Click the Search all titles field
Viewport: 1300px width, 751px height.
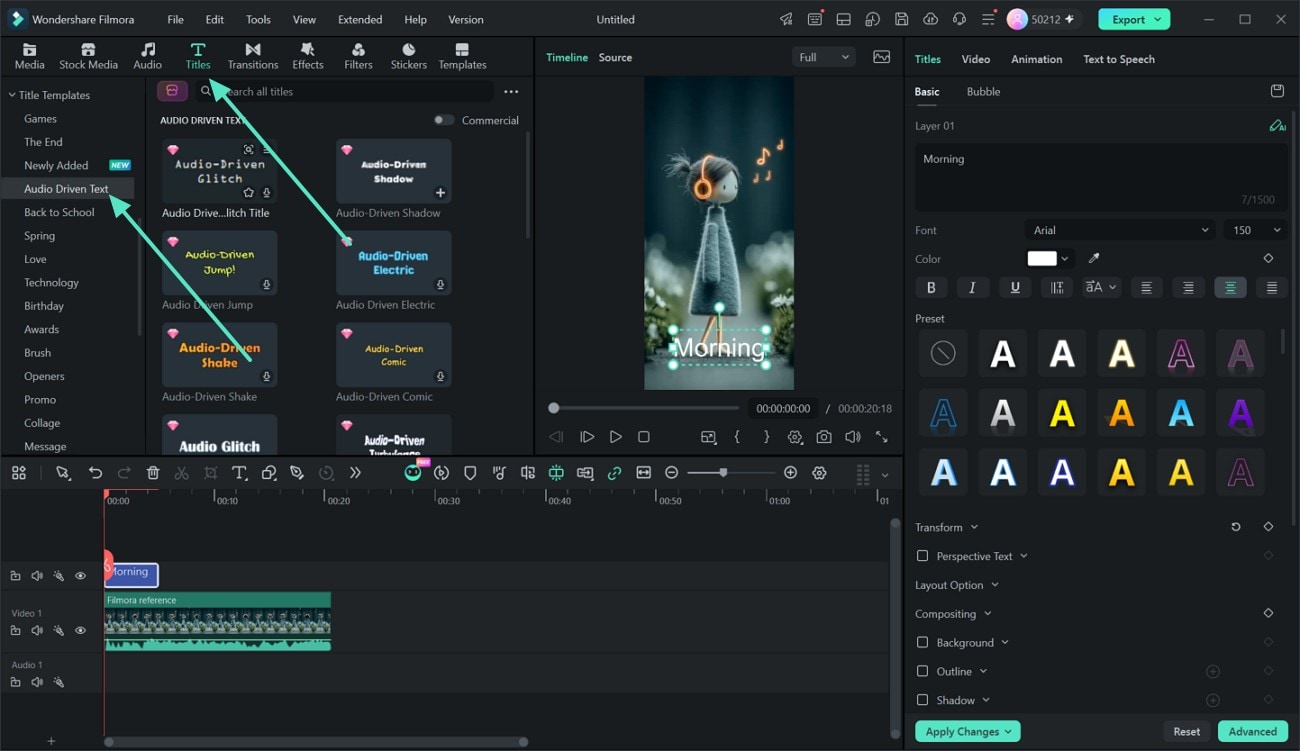(345, 91)
